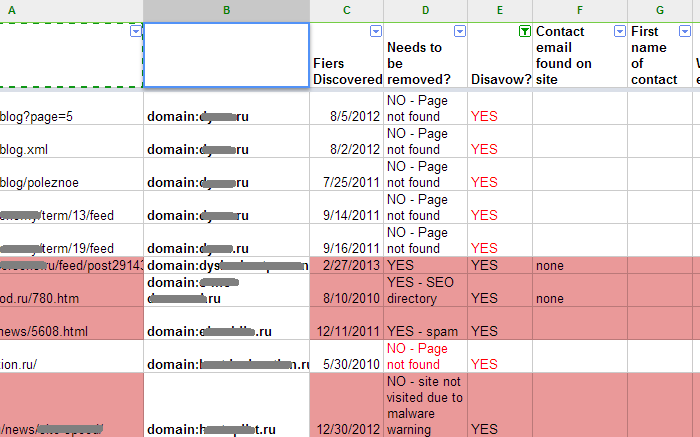This screenshot has height=437, width=700.
Task: Select cell with 'news/5608.html'
Action: (x=71, y=323)
